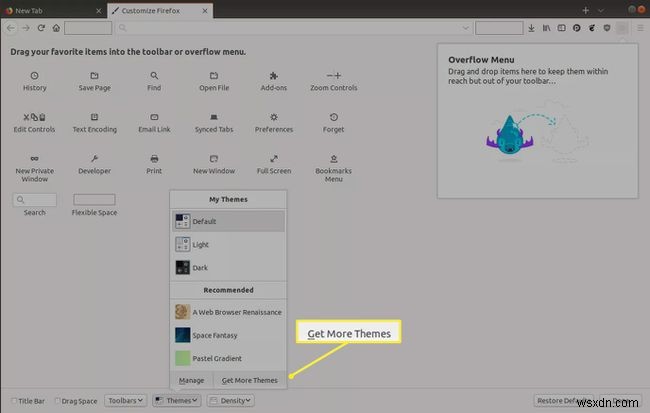This screenshot has width=650, height=413.
Task: Switch to the Dark theme
Action: (228, 268)
